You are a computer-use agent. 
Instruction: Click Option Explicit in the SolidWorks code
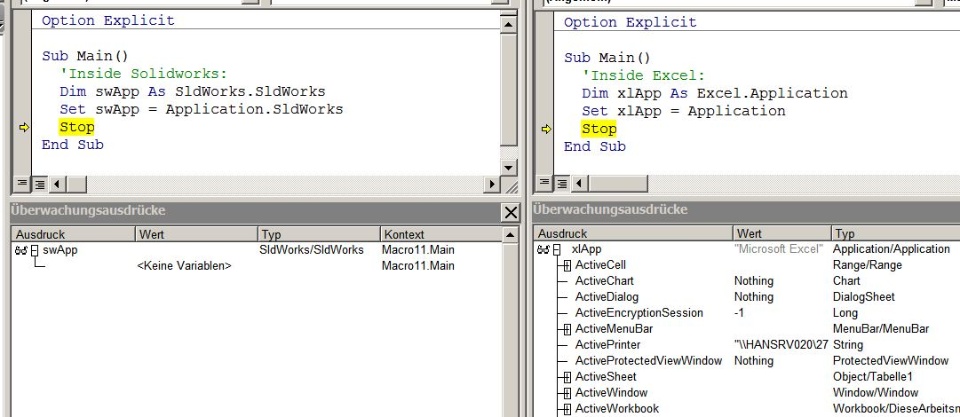(x=108, y=21)
